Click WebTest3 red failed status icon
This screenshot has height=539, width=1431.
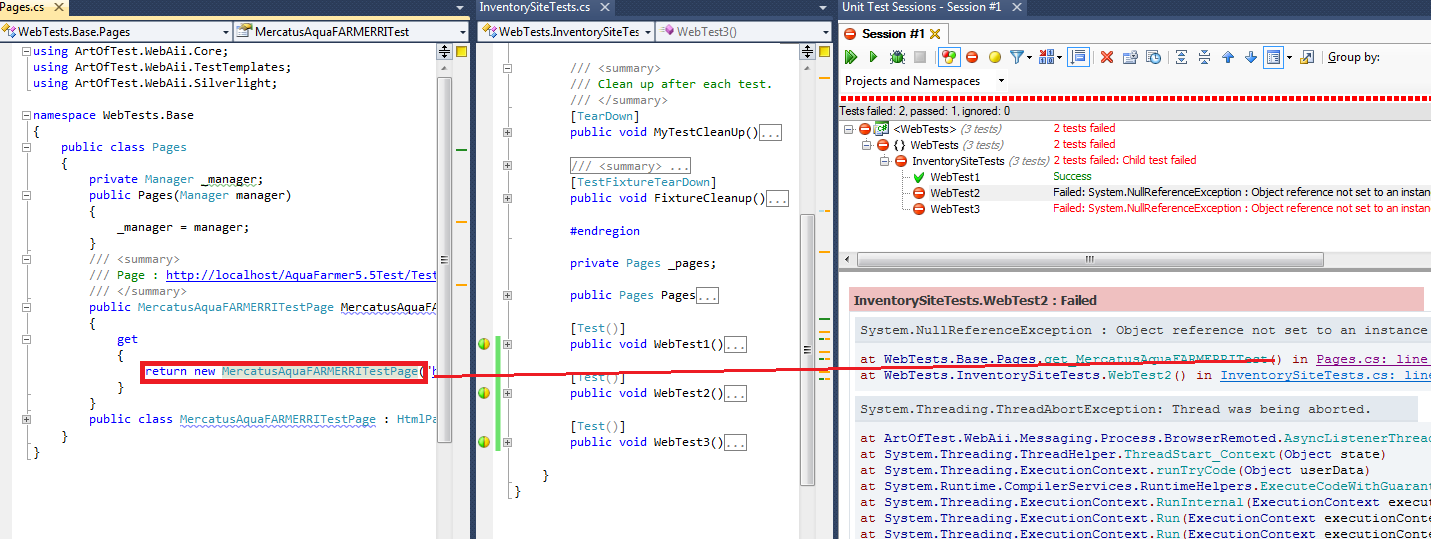pyautogui.click(x=919, y=209)
